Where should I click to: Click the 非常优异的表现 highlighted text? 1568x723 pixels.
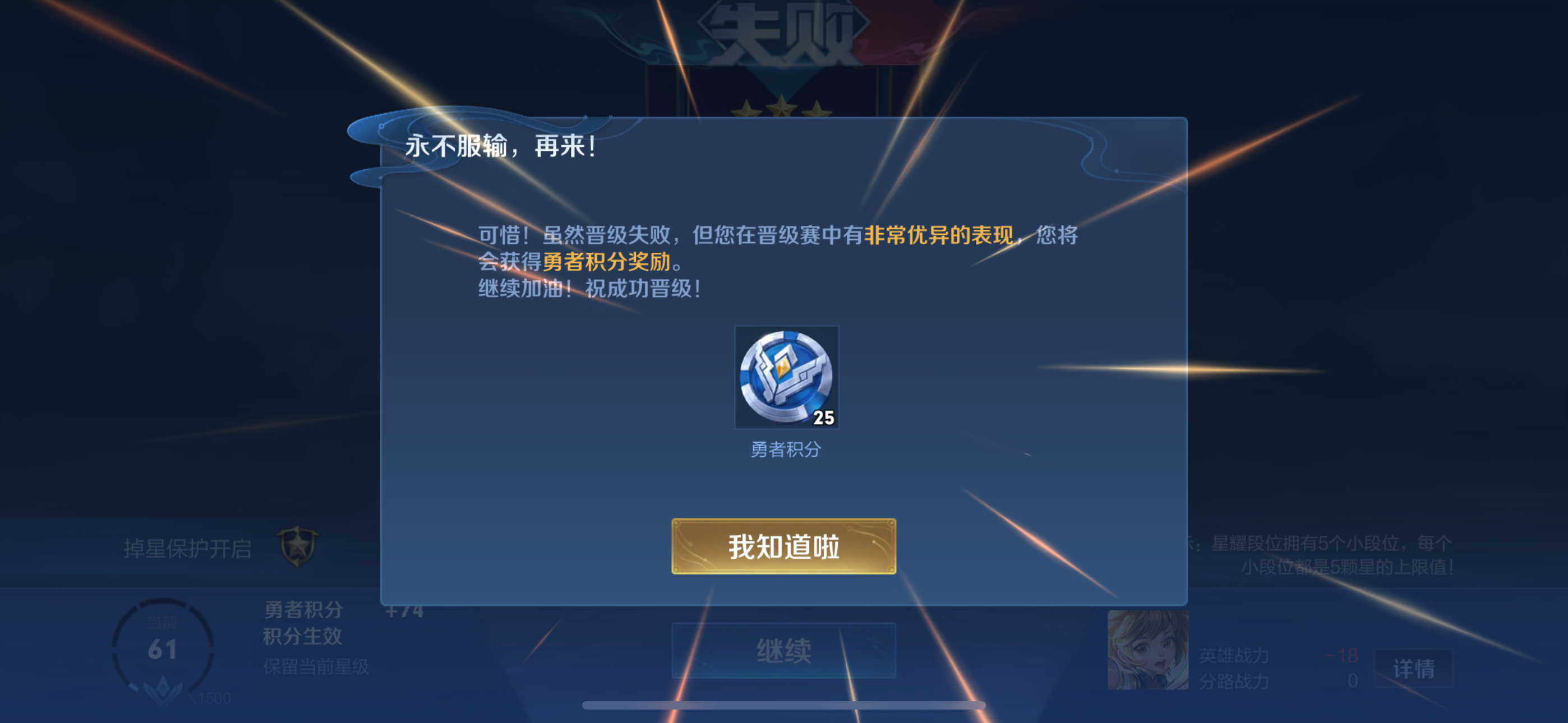[939, 235]
